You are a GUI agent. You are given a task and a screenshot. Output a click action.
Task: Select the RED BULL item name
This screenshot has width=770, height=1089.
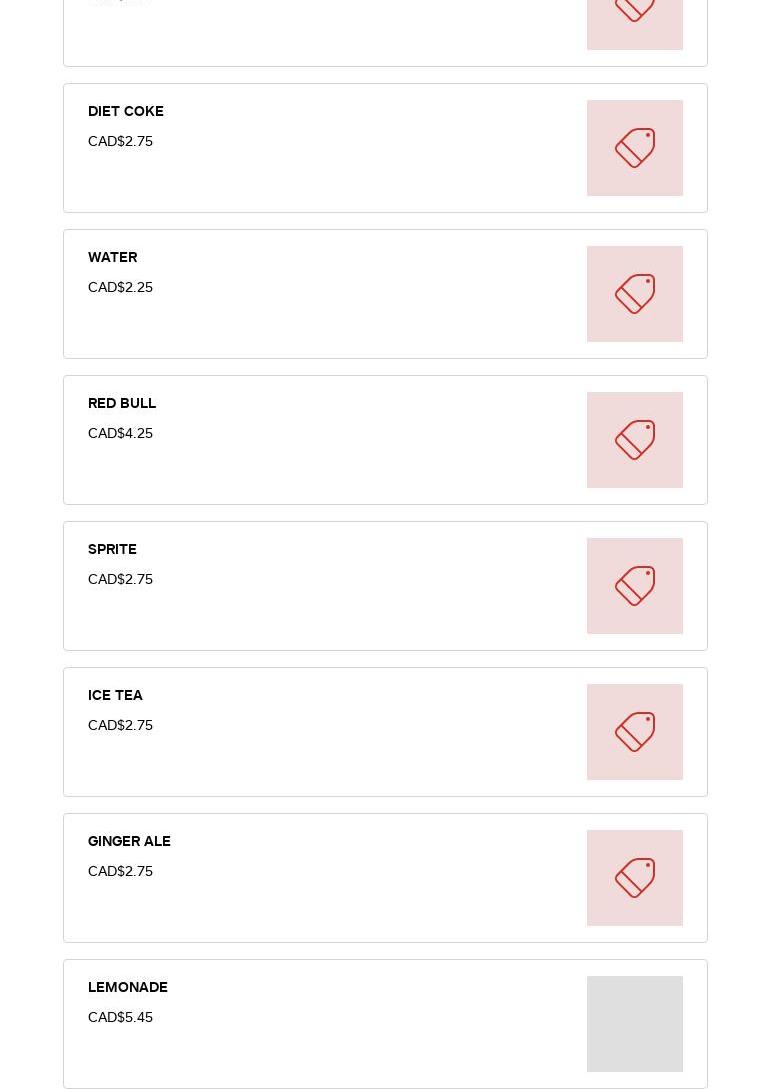tap(122, 403)
